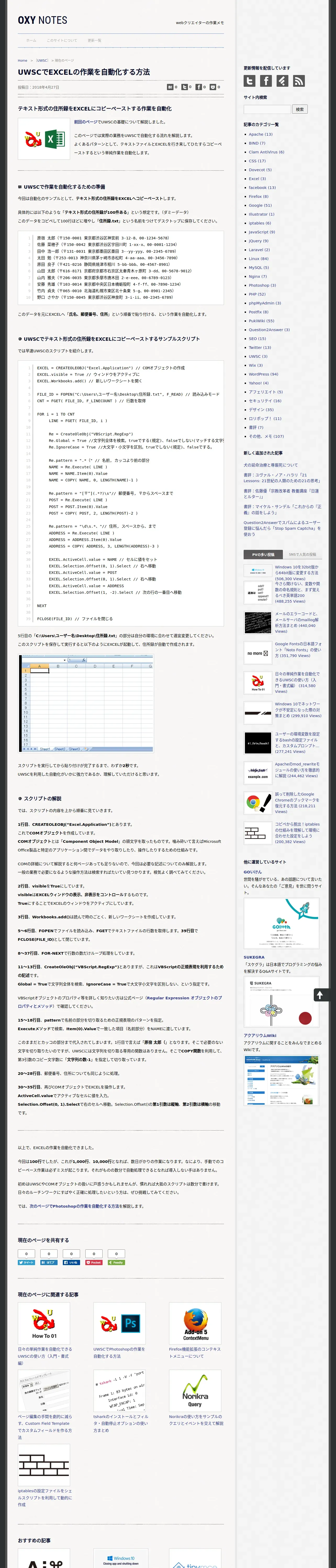Open the Firefox (8) category
This screenshot has height=1568, width=336.
[x=259, y=197]
